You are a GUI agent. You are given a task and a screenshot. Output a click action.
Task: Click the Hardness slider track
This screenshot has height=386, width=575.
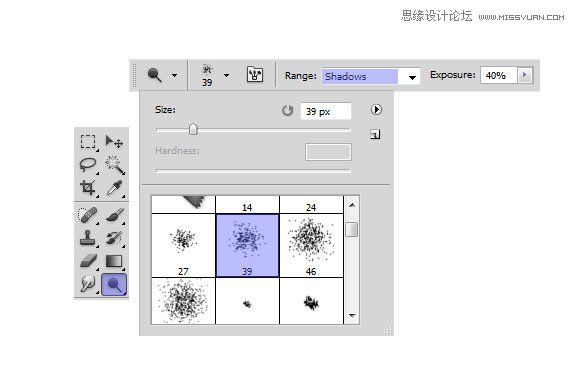(x=253, y=170)
